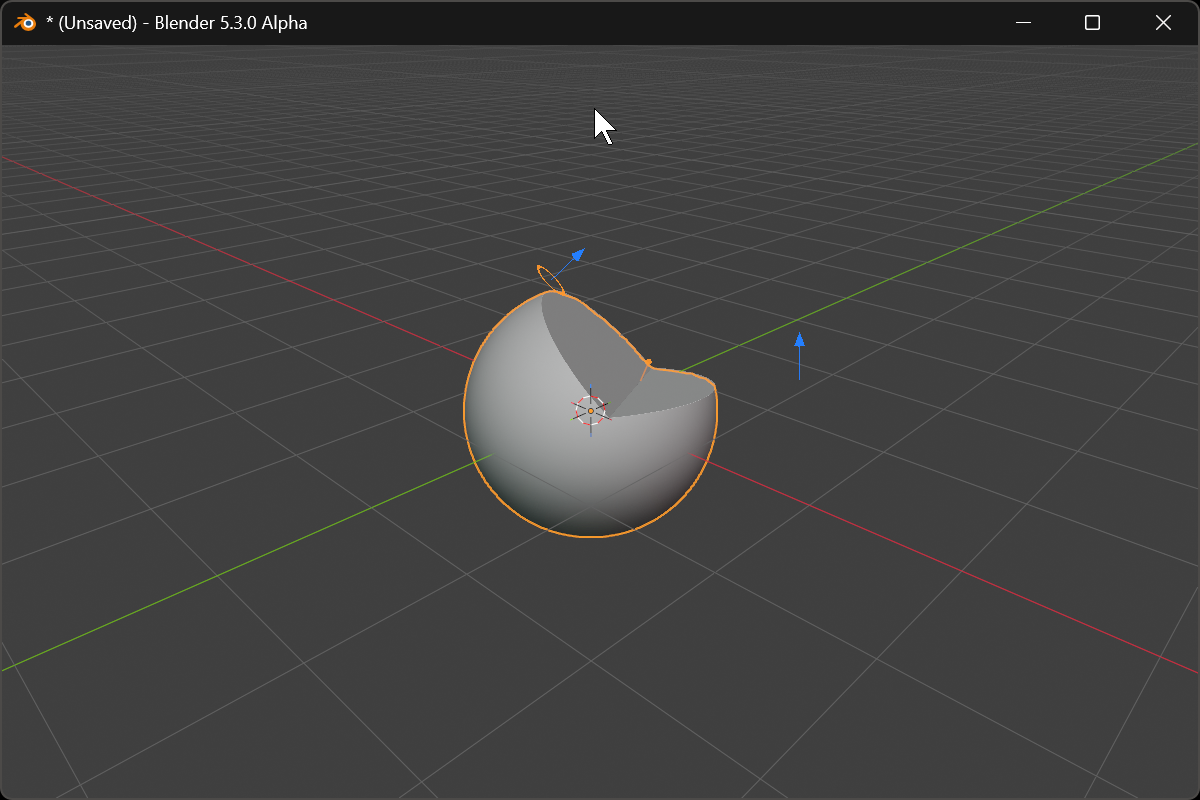Click the small orange dot on sphere rim
This screenshot has width=1200, height=800.
[648, 362]
